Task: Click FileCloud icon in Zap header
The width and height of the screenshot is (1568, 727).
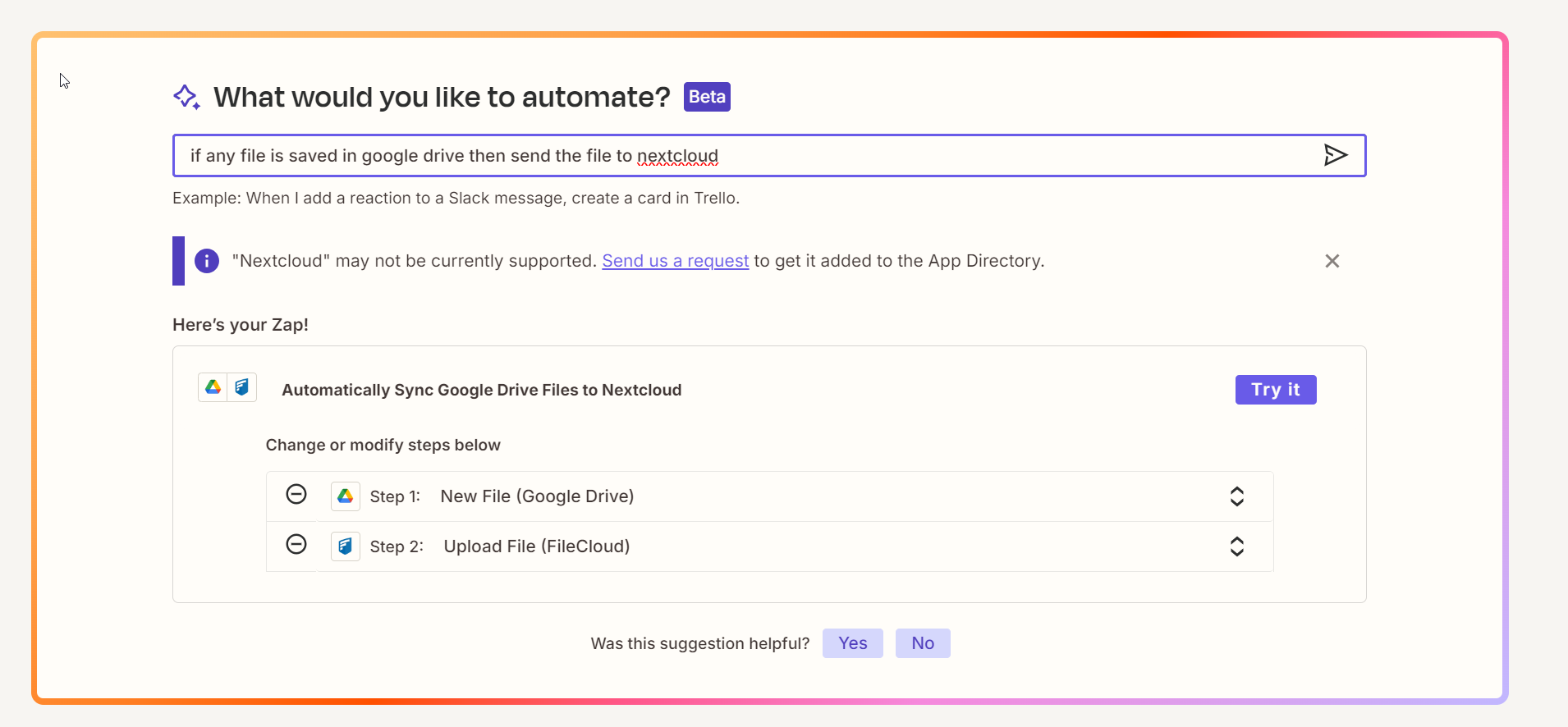Action: pyautogui.click(x=242, y=387)
